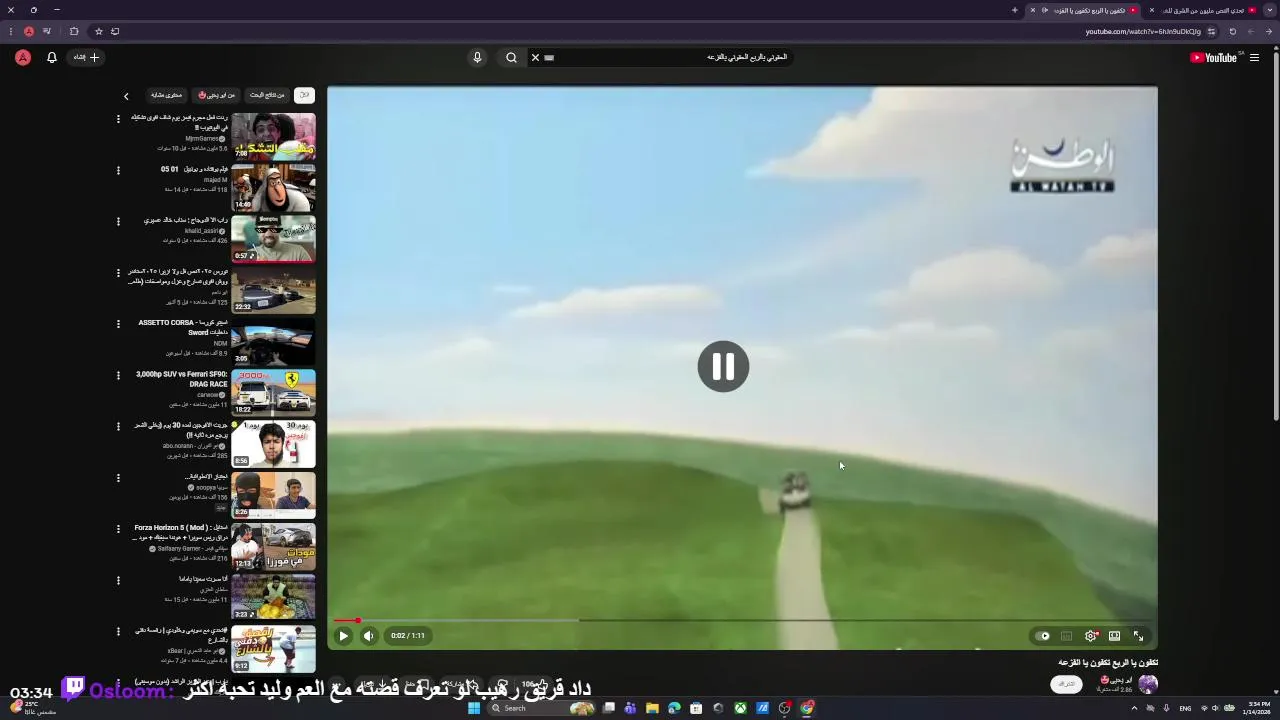This screenshot has height=720, width=1280.
Task: Click the browser address bar URL
Action: [x=1143, y=31]
